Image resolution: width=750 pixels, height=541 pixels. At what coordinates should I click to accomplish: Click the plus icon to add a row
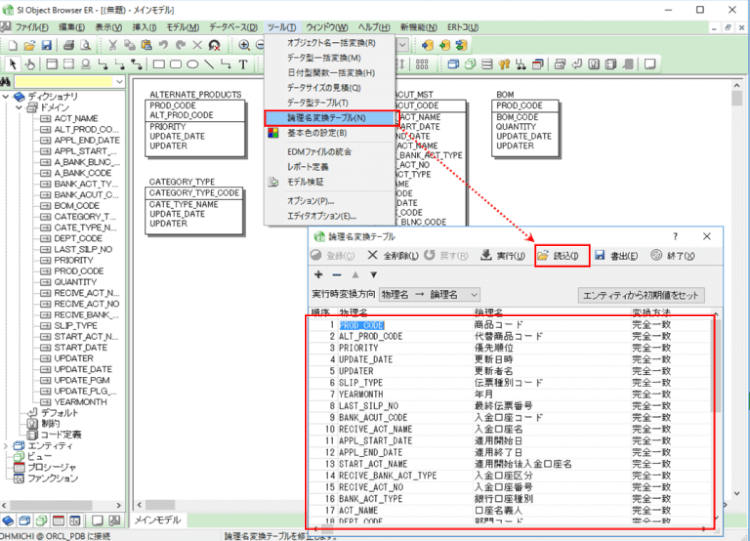(x=319, y=274)
